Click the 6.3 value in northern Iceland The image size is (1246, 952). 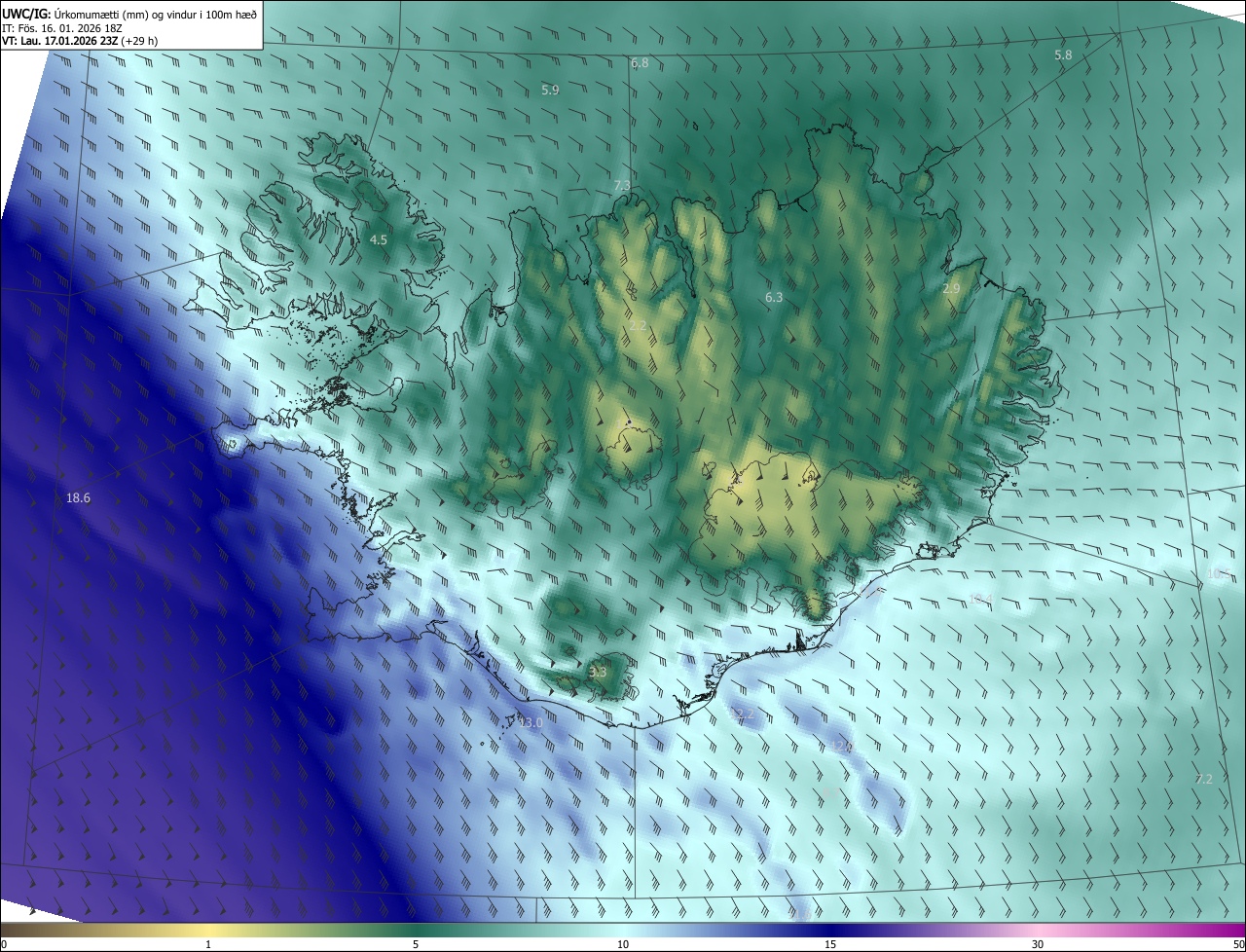point(774,298)
